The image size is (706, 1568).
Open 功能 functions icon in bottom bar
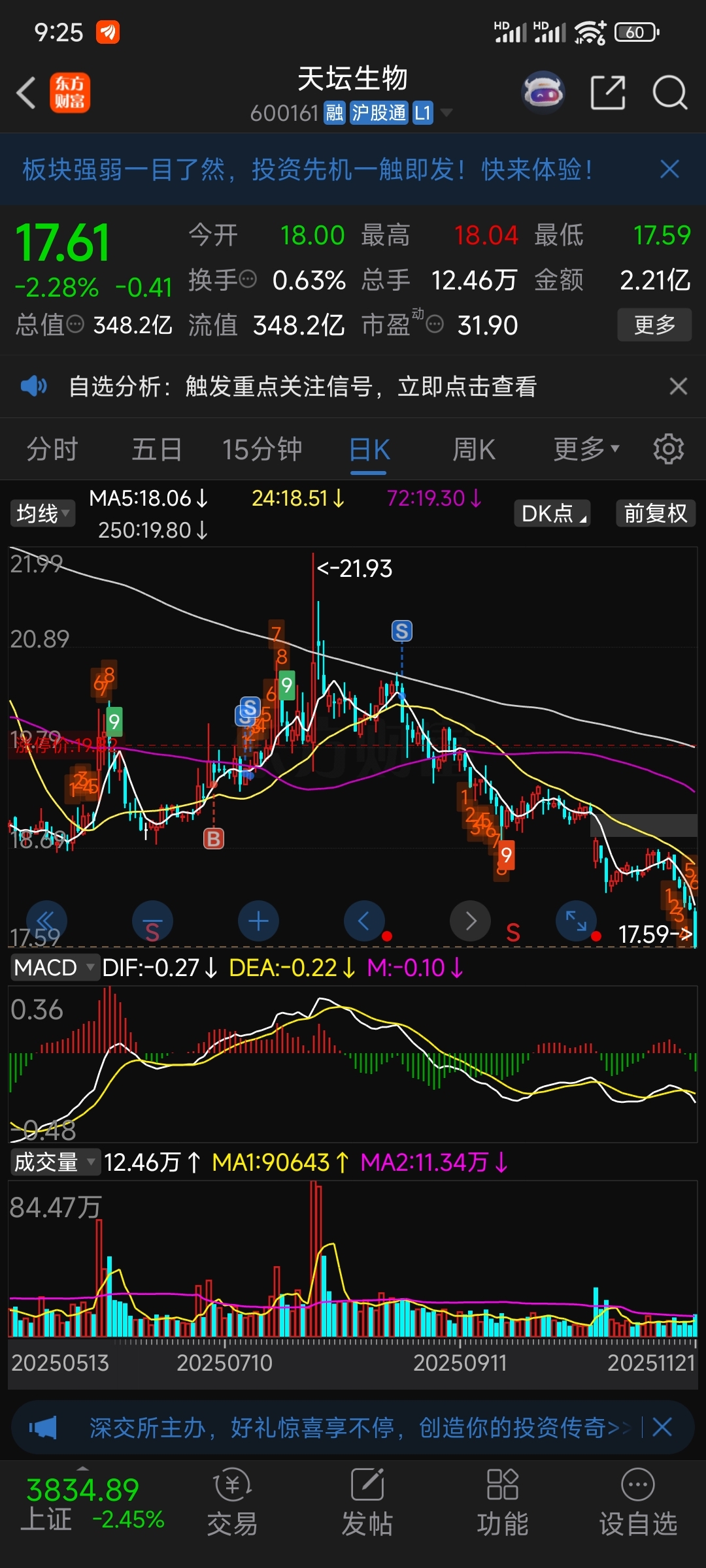pos(502,1503)
